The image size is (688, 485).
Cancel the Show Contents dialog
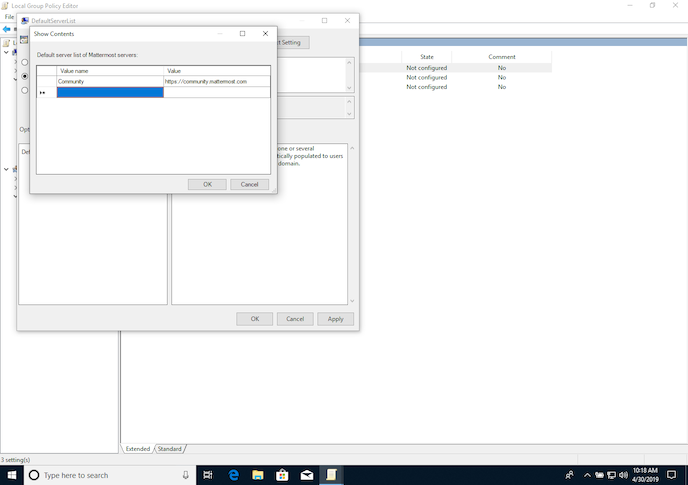(249, 184)
